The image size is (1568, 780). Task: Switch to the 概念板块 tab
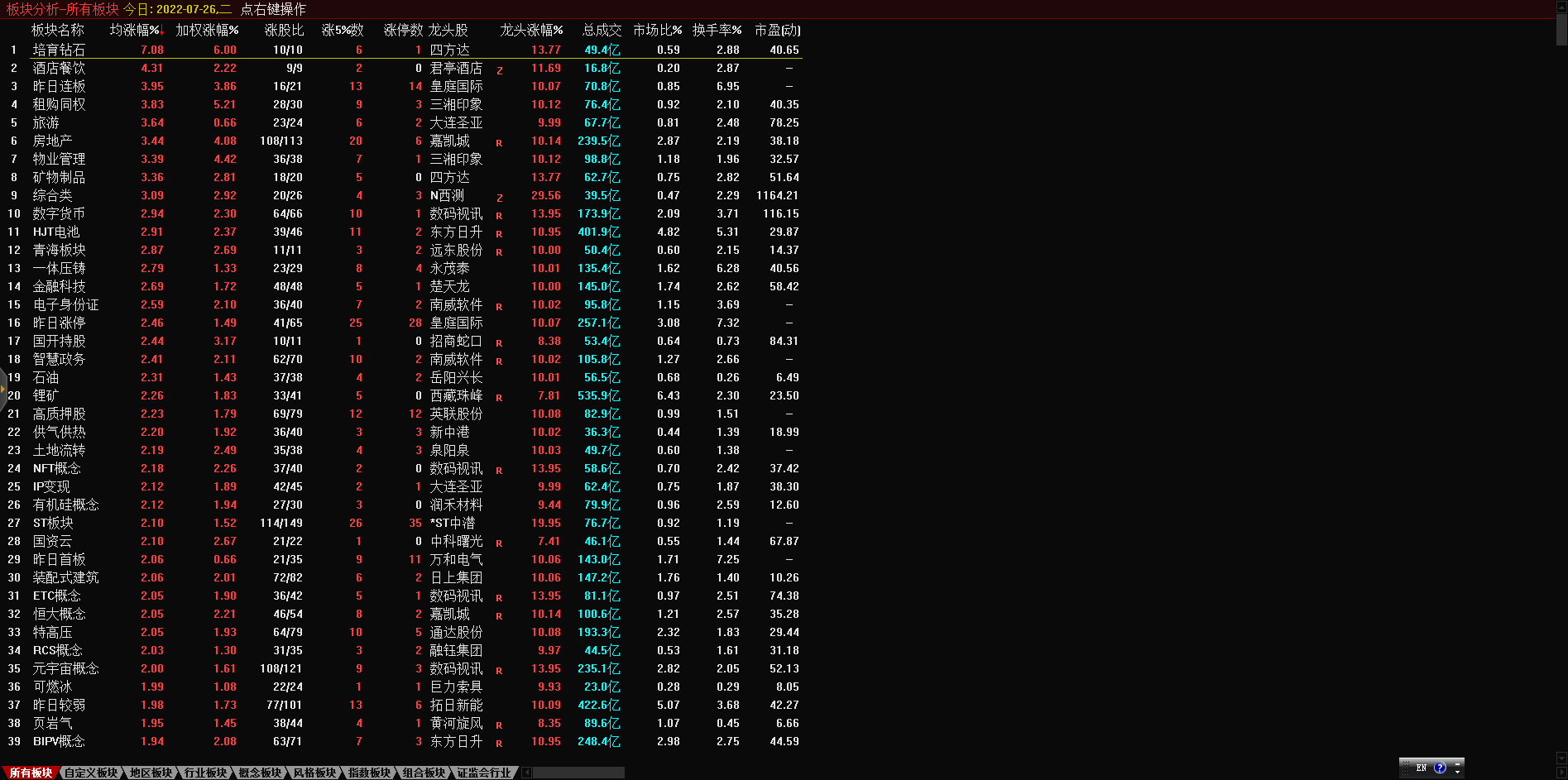(x=260, y=773)
